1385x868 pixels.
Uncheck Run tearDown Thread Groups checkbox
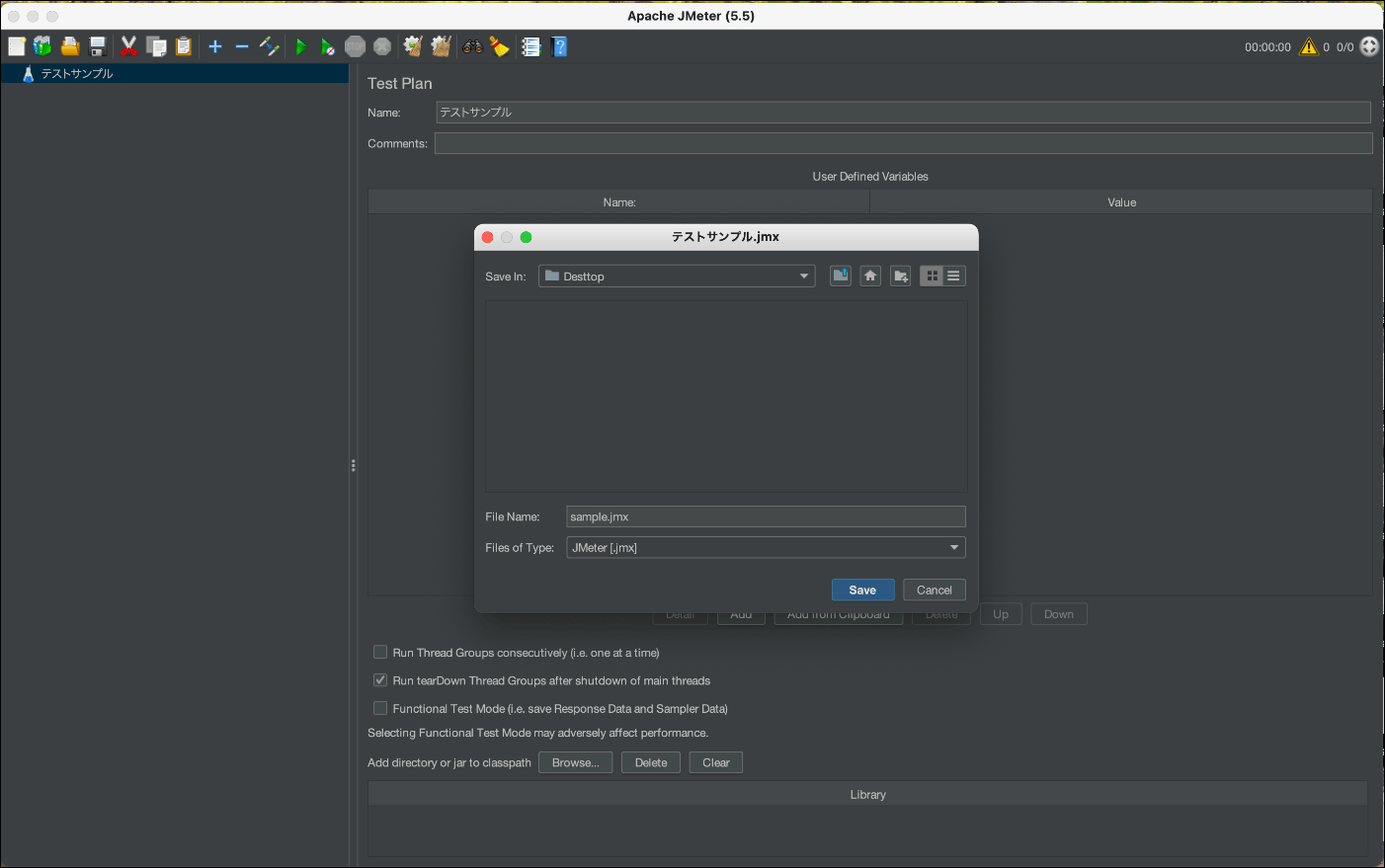[x=380, y=680]
